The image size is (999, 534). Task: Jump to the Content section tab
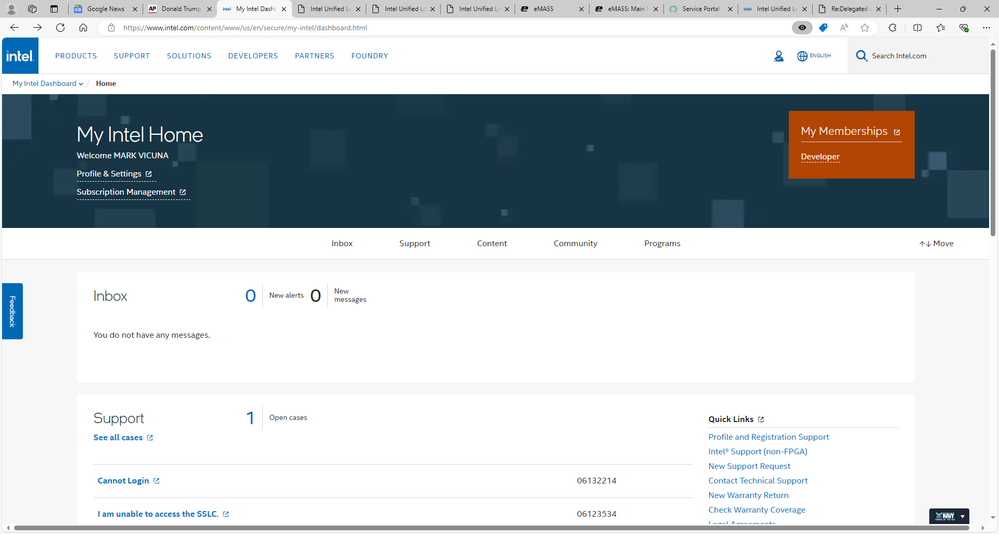tap(492, 243)
